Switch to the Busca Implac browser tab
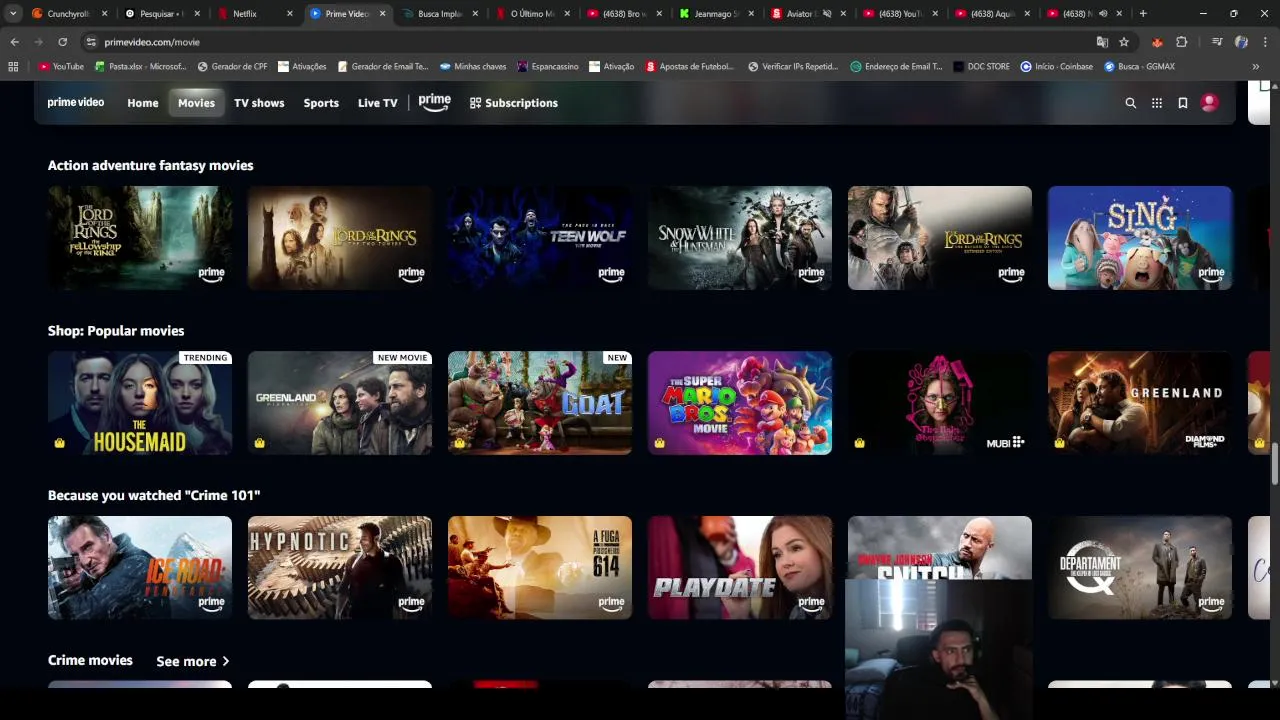 tap(440, 14)
